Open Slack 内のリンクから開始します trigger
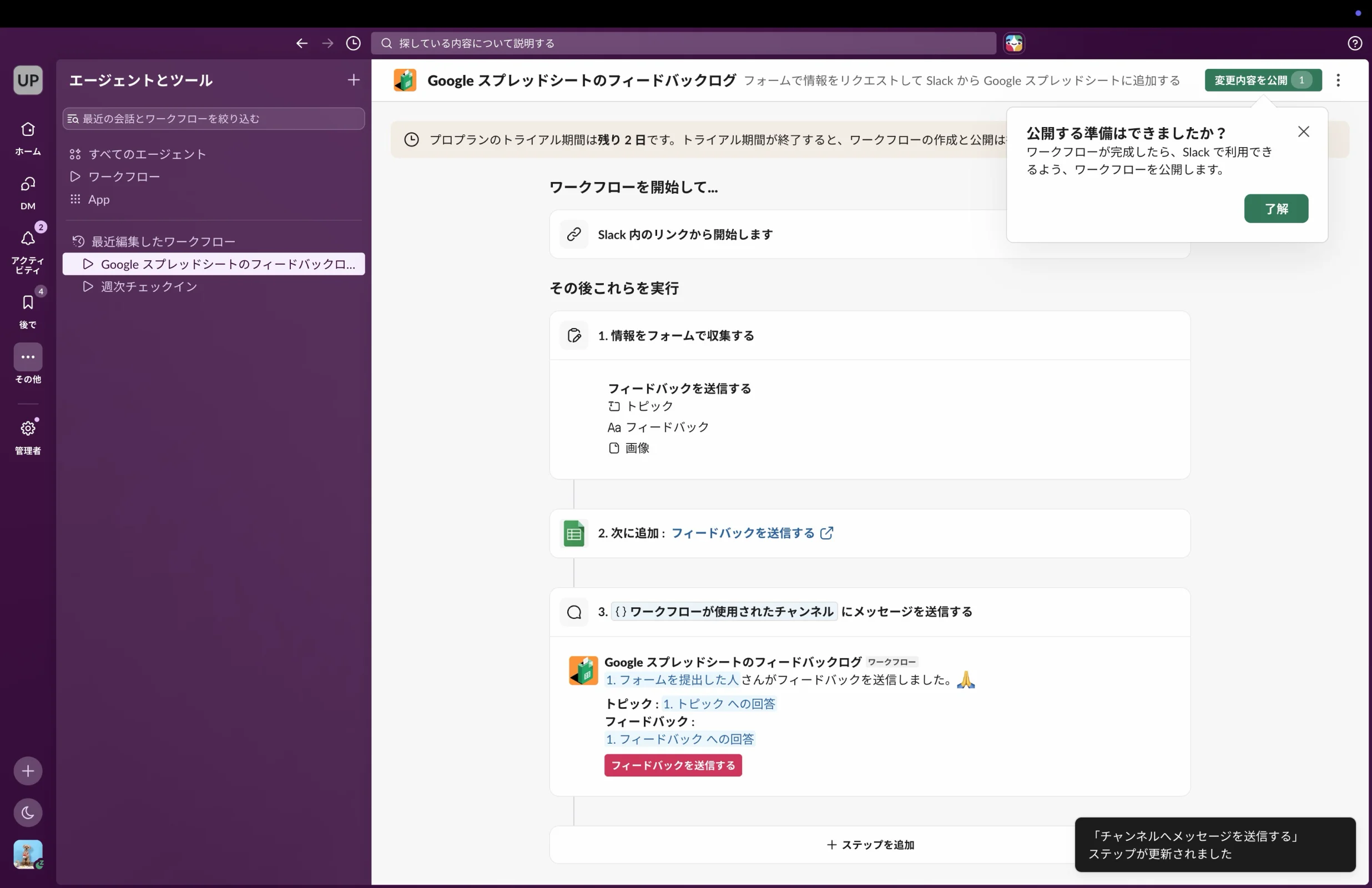 869,234
